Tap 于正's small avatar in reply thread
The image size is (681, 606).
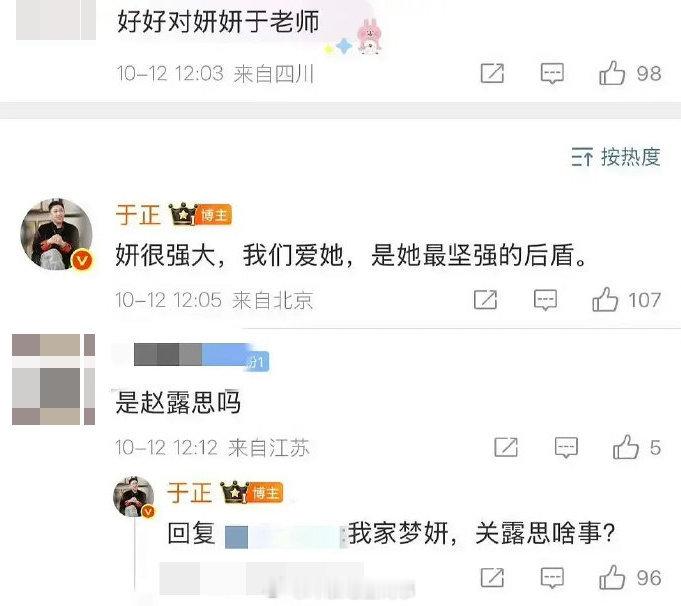click(x=133, y=497)
